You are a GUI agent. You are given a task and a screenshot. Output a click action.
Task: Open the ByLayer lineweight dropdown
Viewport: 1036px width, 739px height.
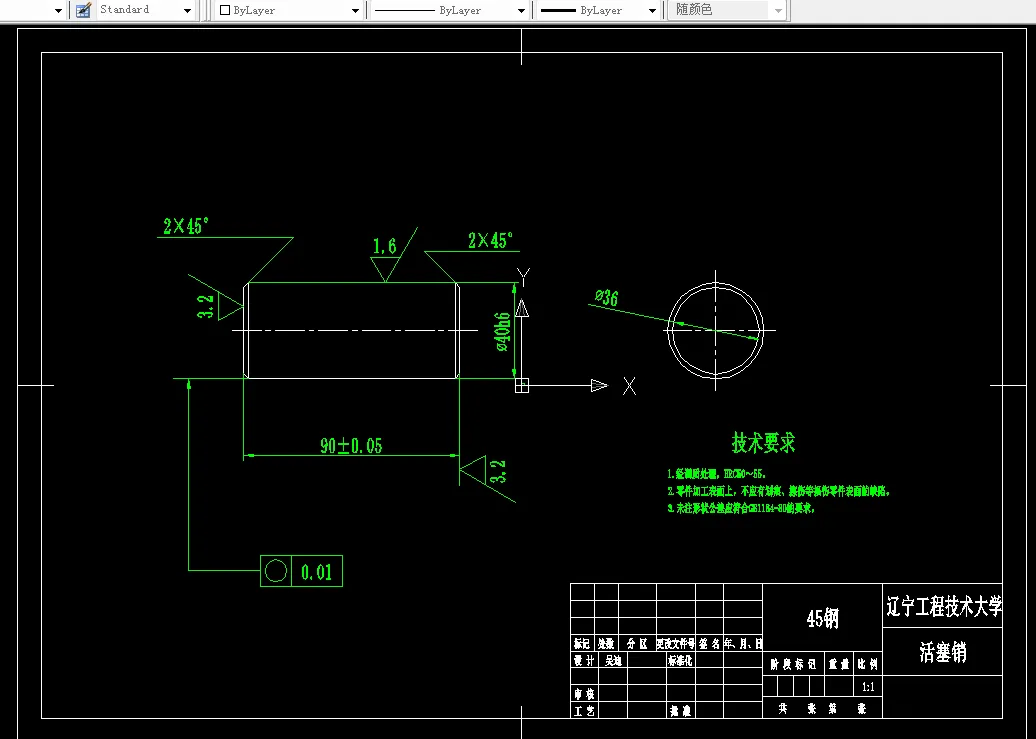[x=652, y=11]
